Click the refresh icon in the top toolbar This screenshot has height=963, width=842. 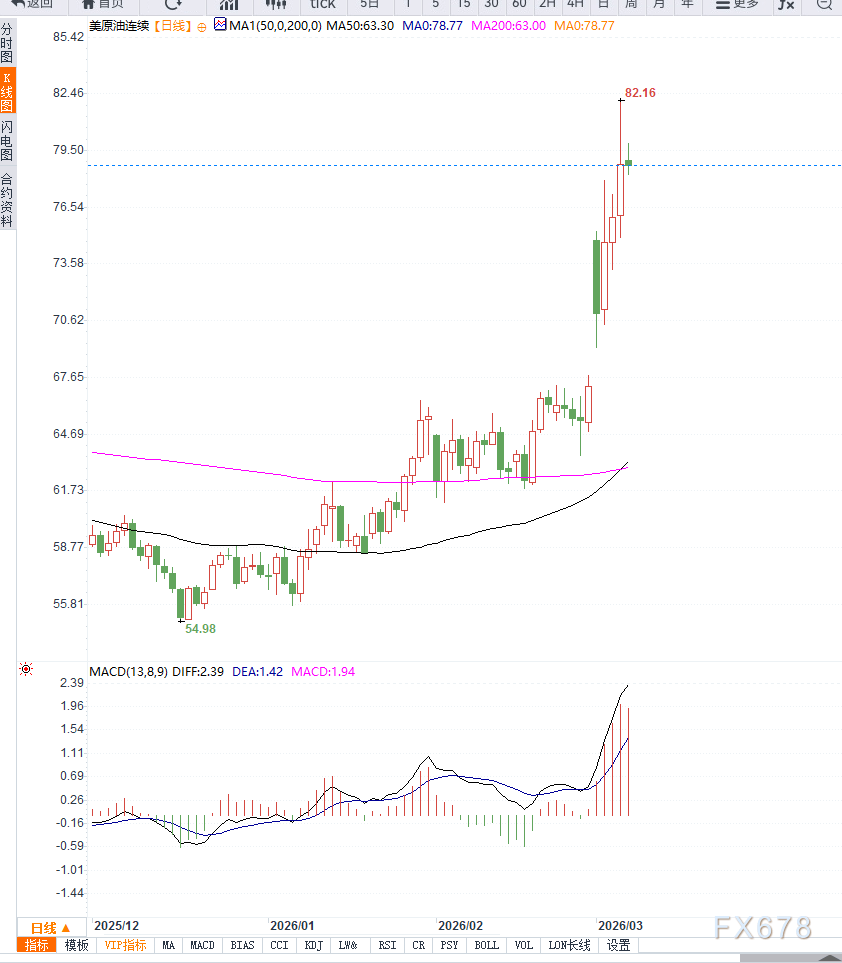(172, 4)
